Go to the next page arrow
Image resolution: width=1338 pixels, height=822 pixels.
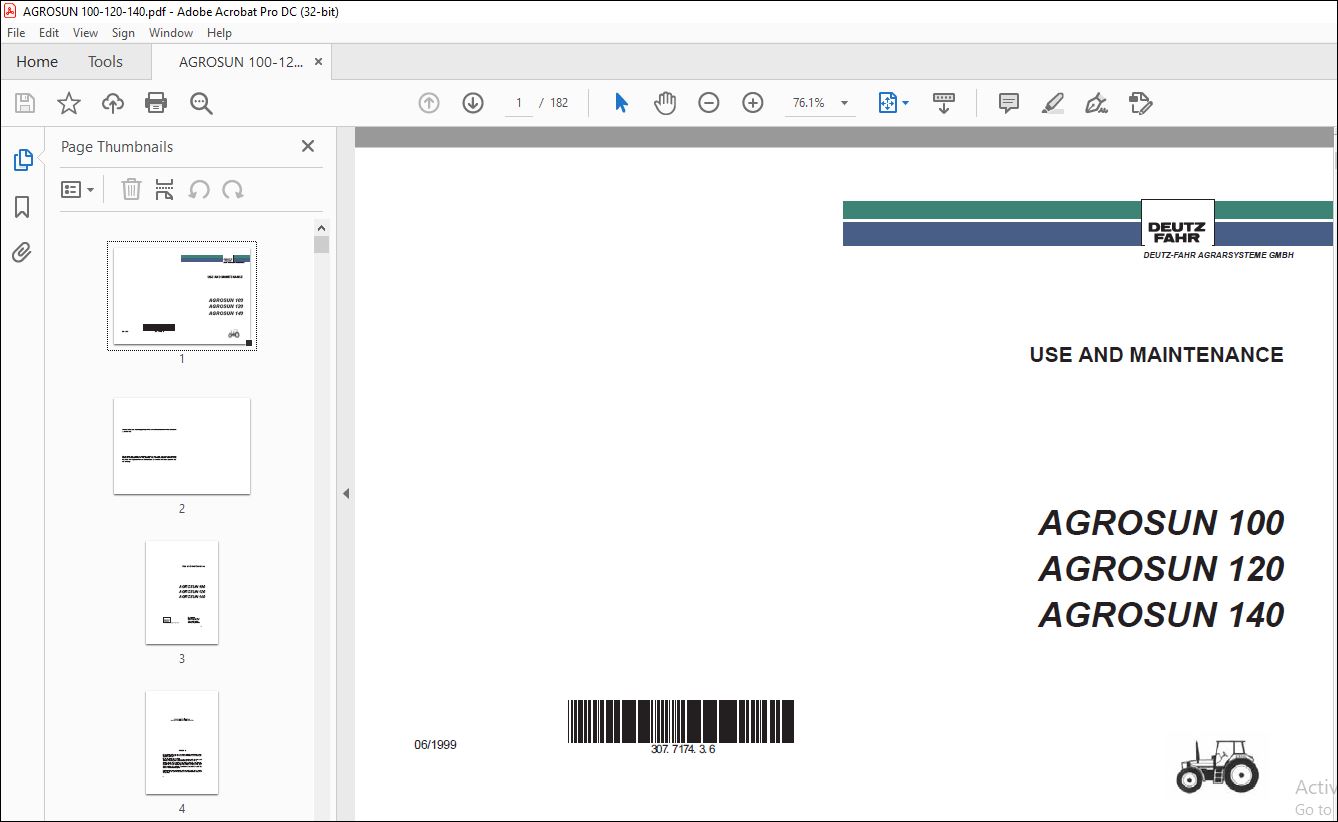[473, 103]
